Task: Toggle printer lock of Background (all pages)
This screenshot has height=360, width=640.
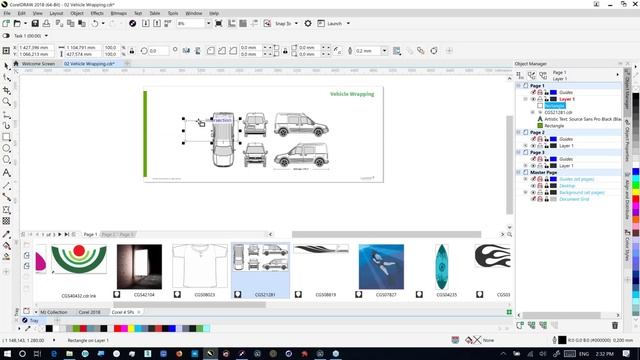Action: point(540,192)
